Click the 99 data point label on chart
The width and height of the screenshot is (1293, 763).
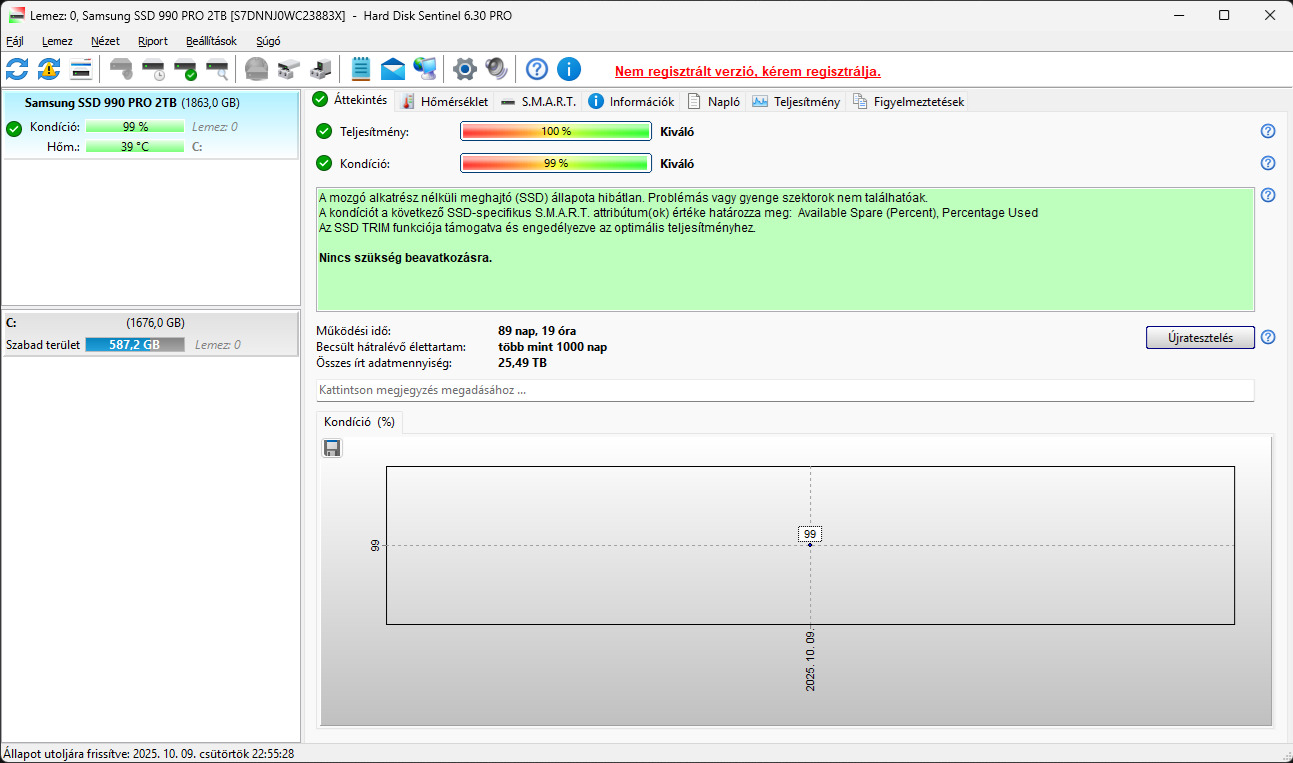tap(810, 534)
